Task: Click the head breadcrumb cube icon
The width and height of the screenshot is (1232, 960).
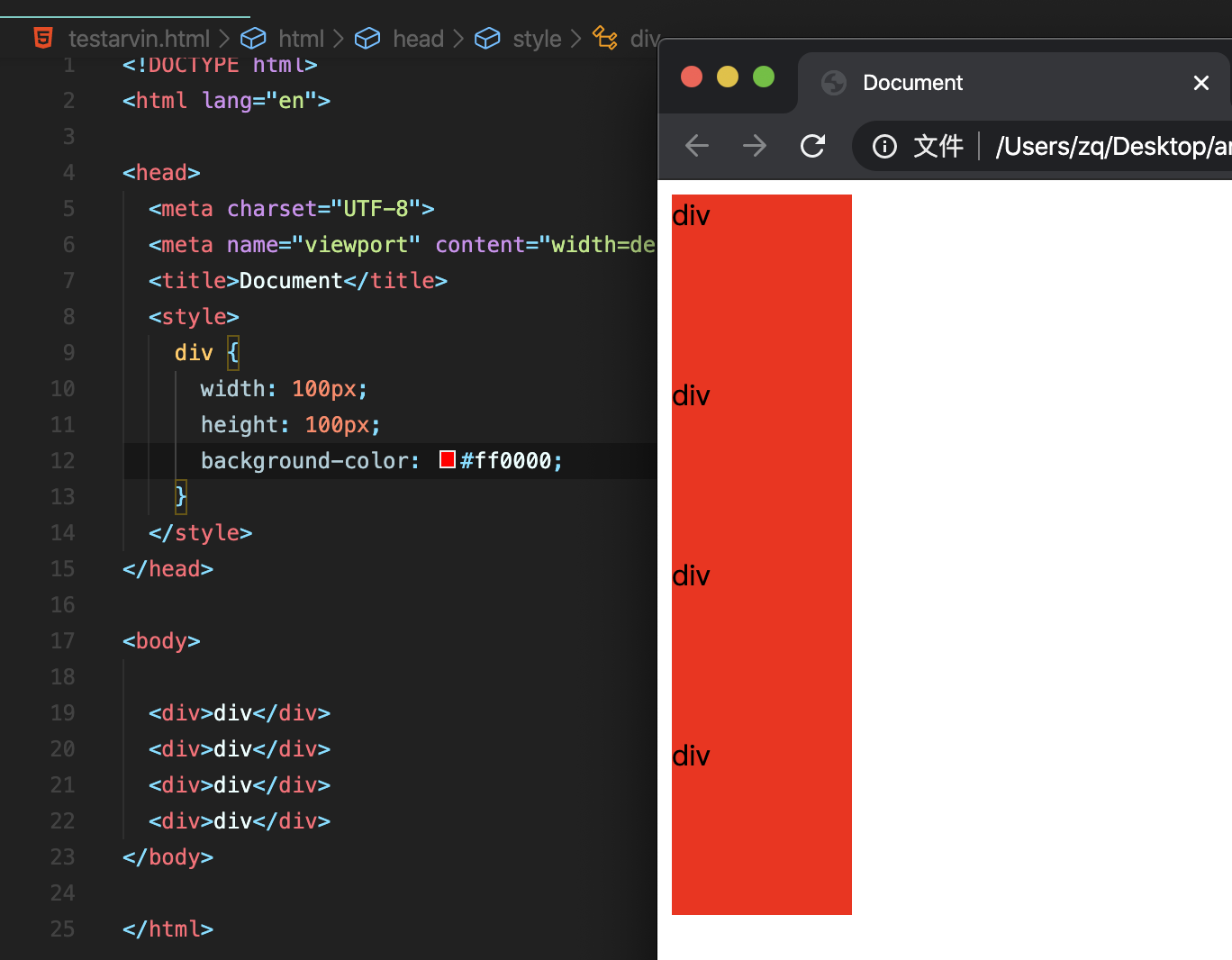Action: coord(367,38)
